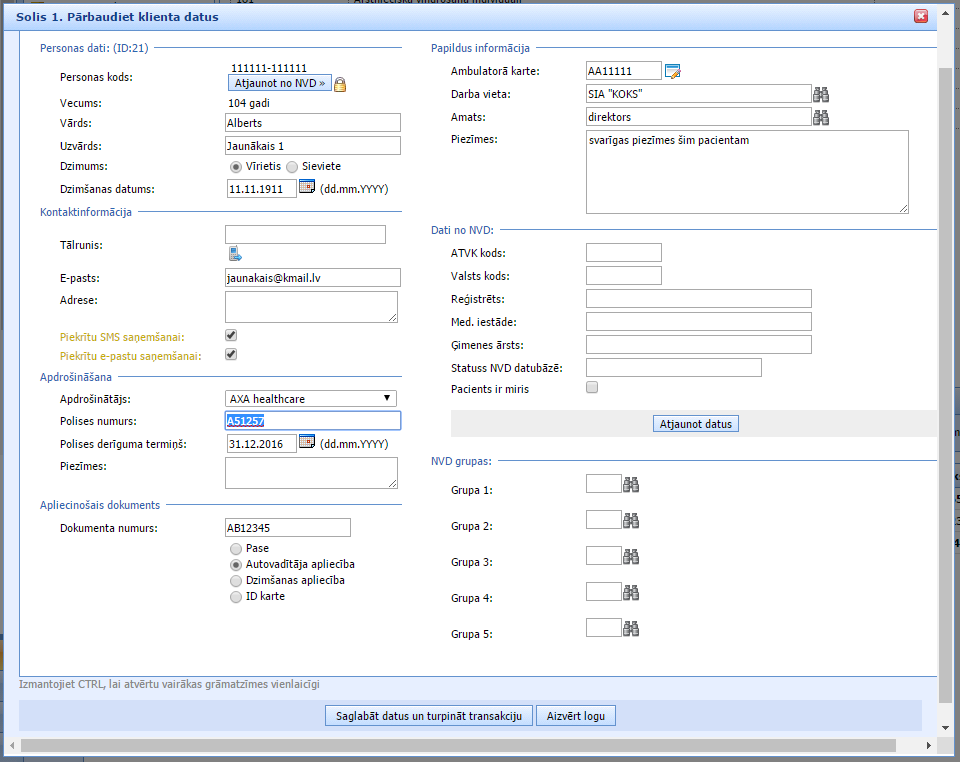This screenshot has height=762, width=960.
Task: Open calendar picker for Dzimšanas datums
Action: point(307,187)
